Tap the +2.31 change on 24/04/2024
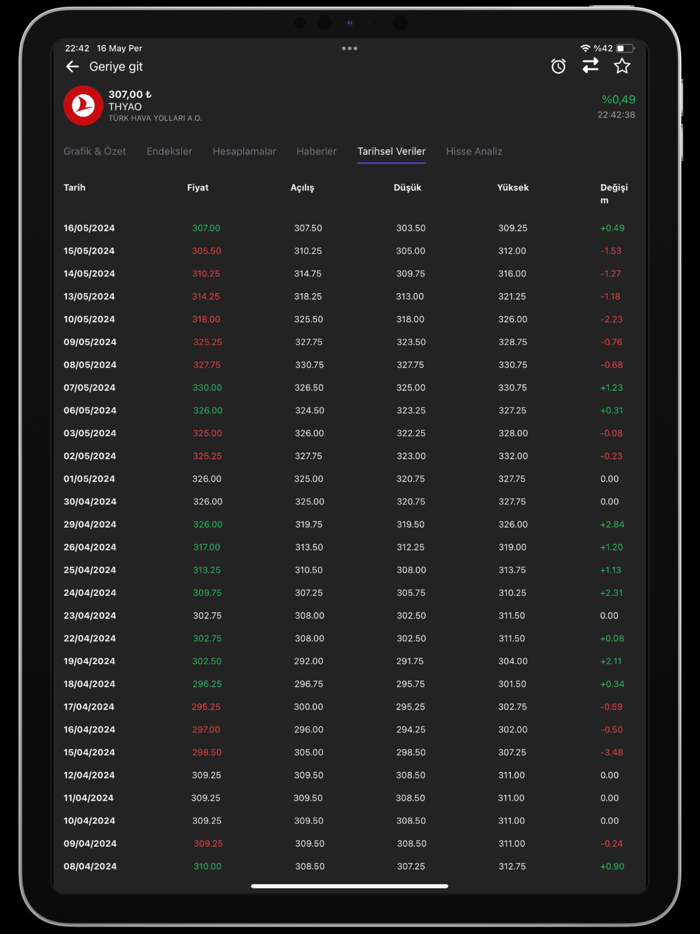Viewport: 700px width, 934px height. [x=611, y=593]
